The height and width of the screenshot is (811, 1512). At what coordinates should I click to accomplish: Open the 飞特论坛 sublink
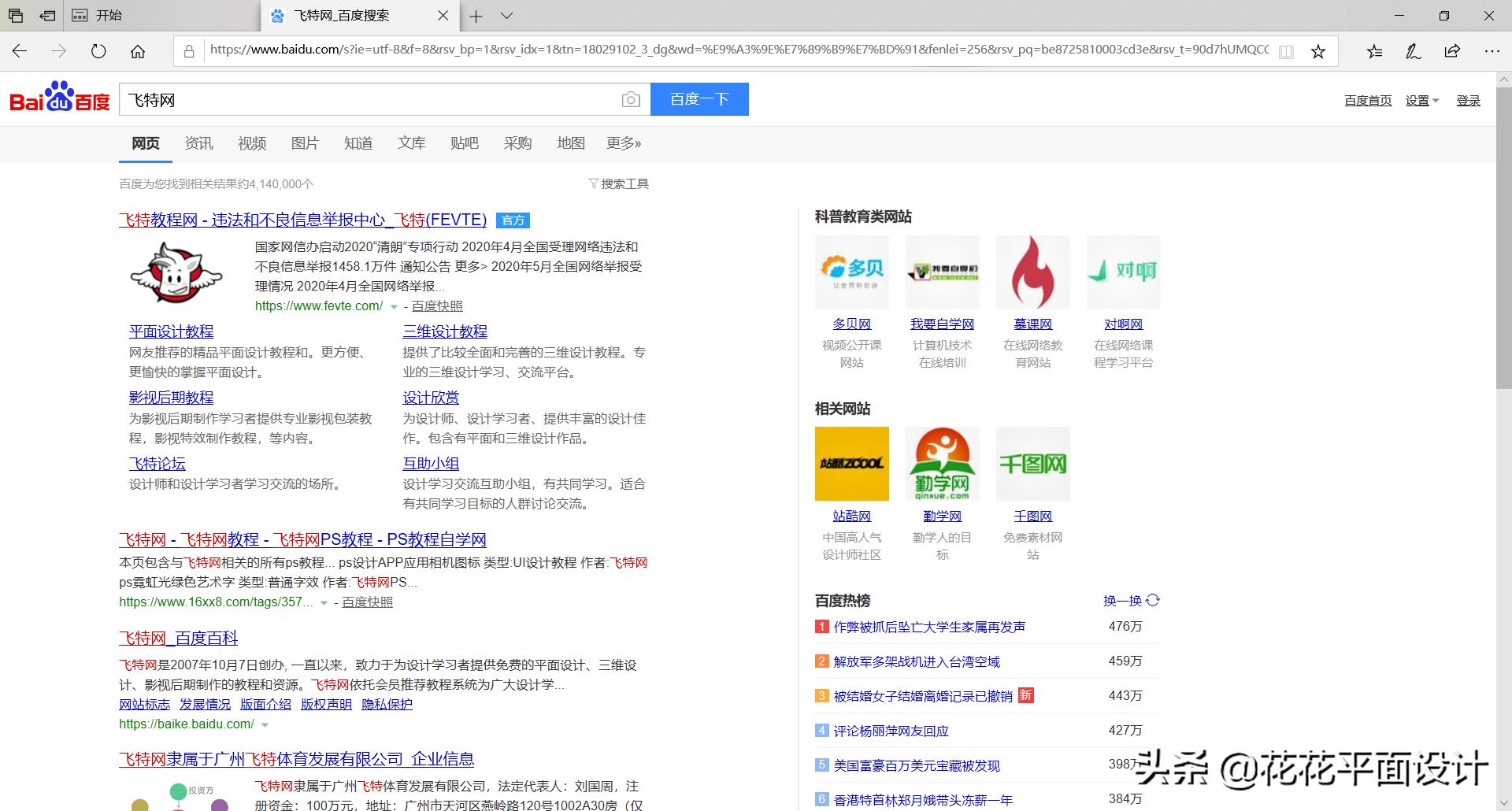[x=157, y=464]
